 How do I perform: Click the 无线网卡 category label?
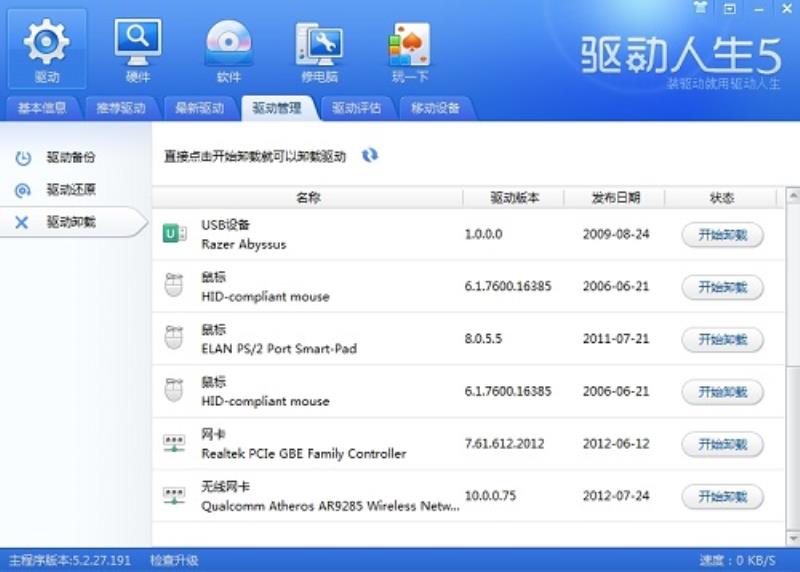[225, 486]
